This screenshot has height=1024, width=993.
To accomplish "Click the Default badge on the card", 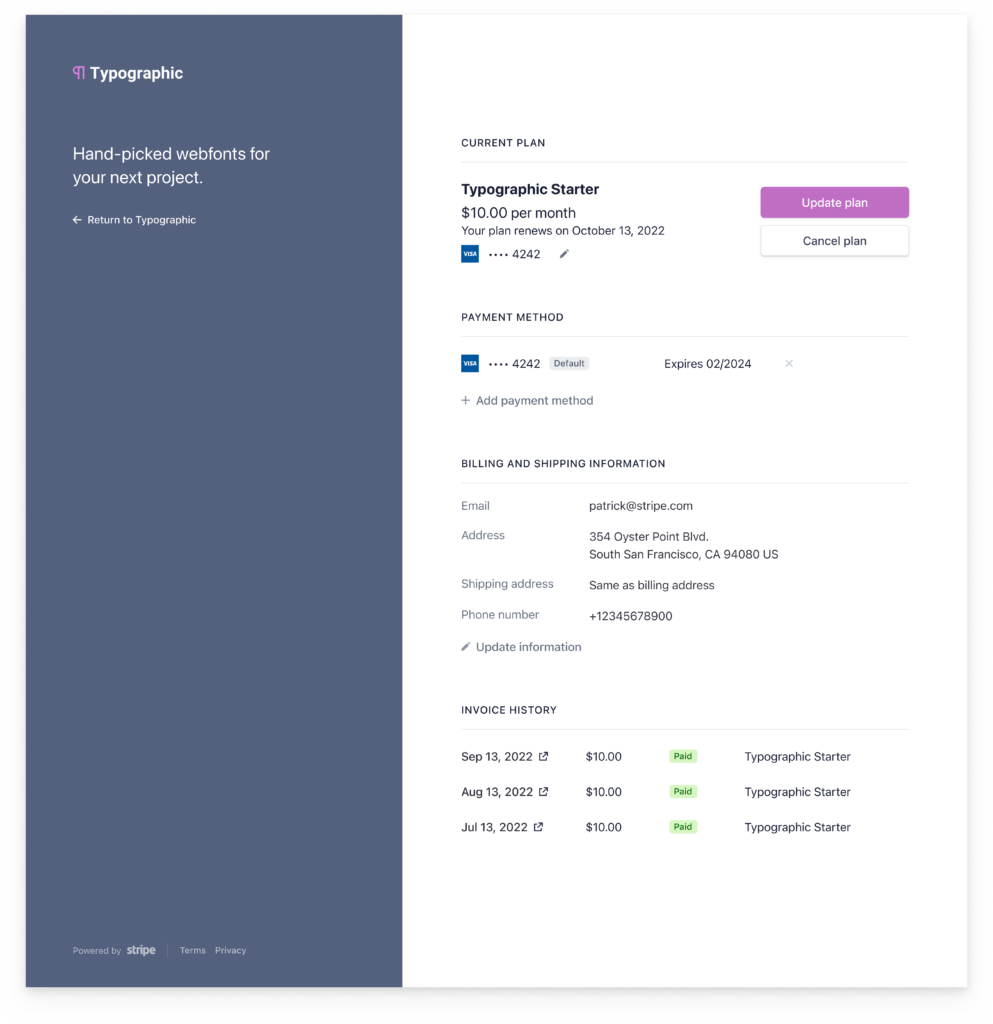I will pos(569,364).
